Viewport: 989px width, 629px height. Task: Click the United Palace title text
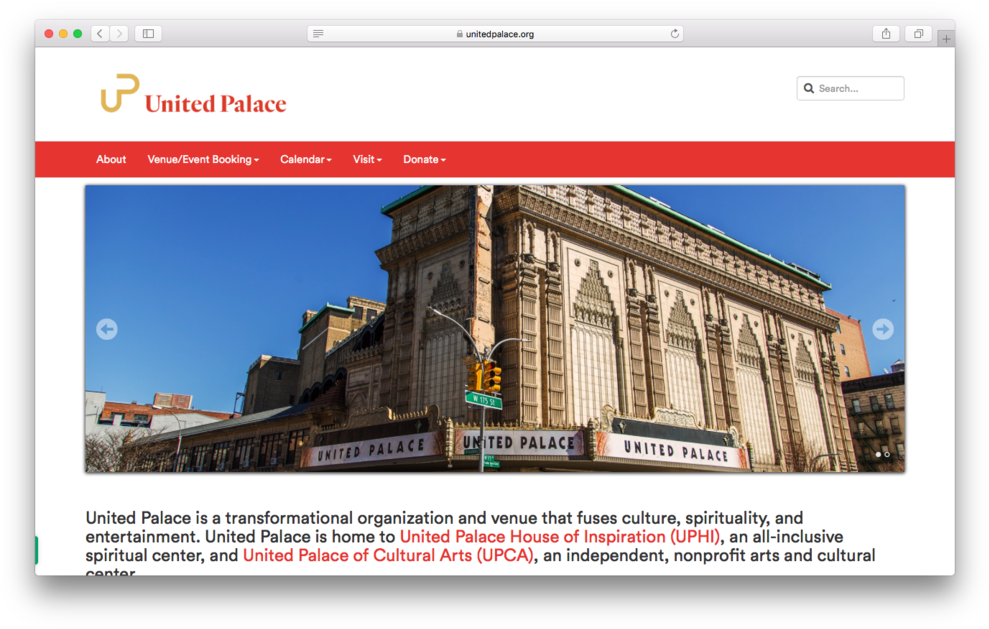pyautogui.click(x=216, y=103)
